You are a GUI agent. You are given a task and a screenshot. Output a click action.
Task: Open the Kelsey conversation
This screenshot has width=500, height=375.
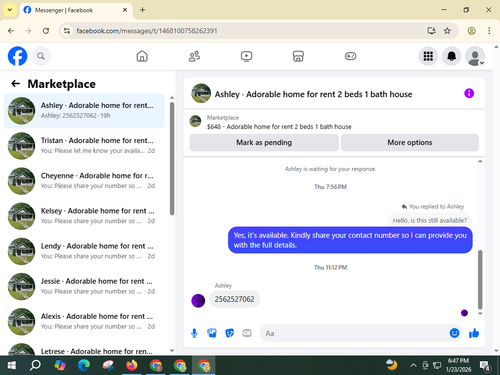pyautogui.click(x=84, y=216)
